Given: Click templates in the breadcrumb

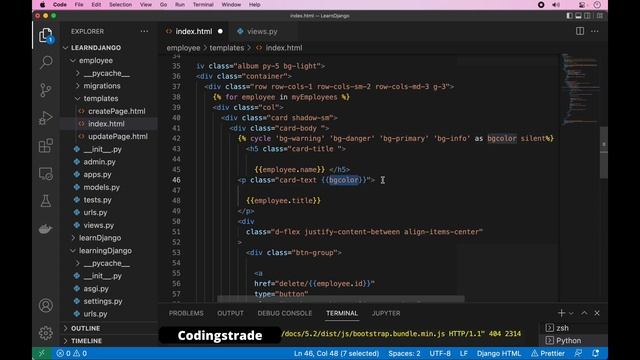Looking at the screenshot, I should click(x=227, y=48).
